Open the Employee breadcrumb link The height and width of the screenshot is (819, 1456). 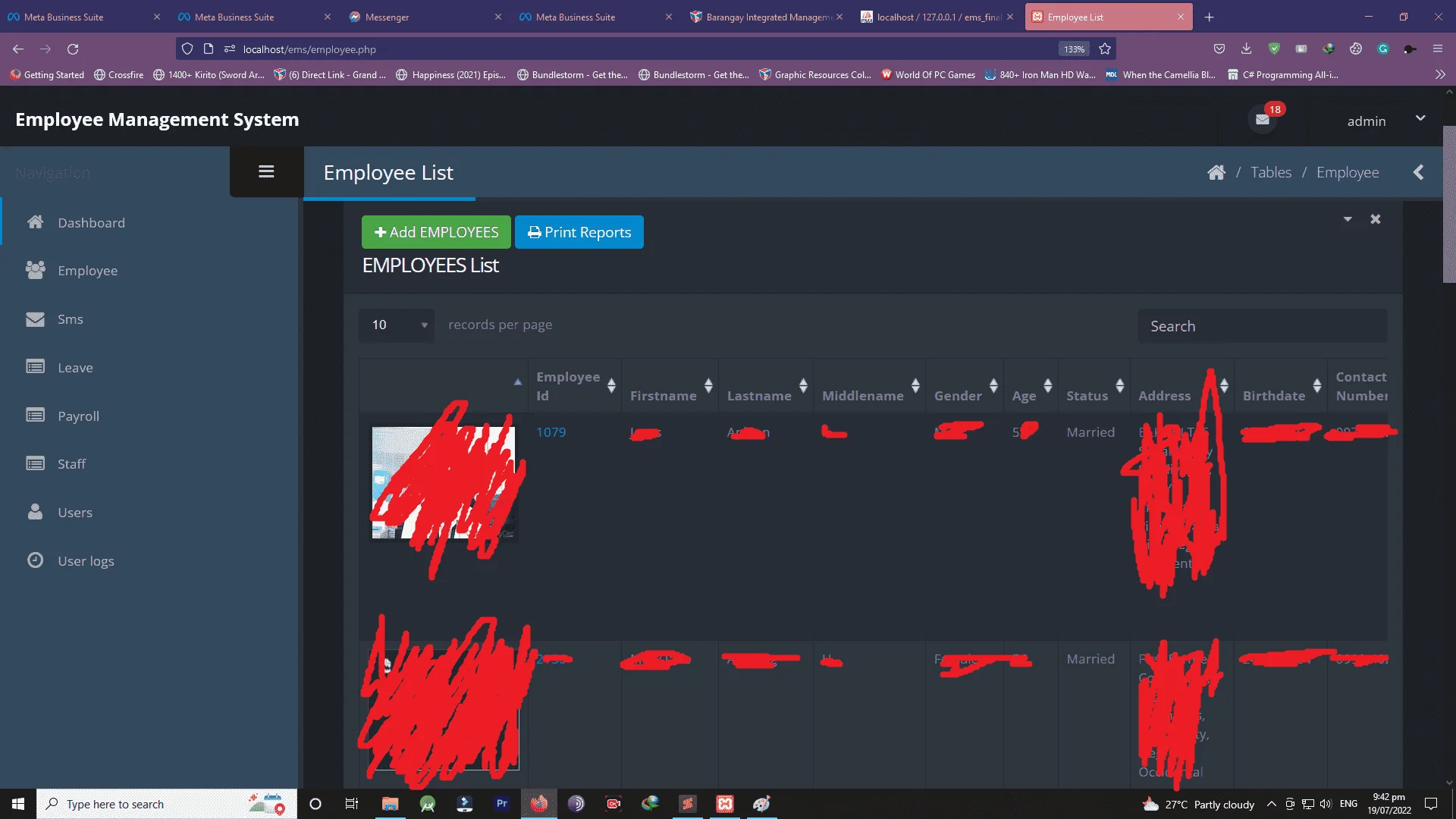[x=1348, y=172]
